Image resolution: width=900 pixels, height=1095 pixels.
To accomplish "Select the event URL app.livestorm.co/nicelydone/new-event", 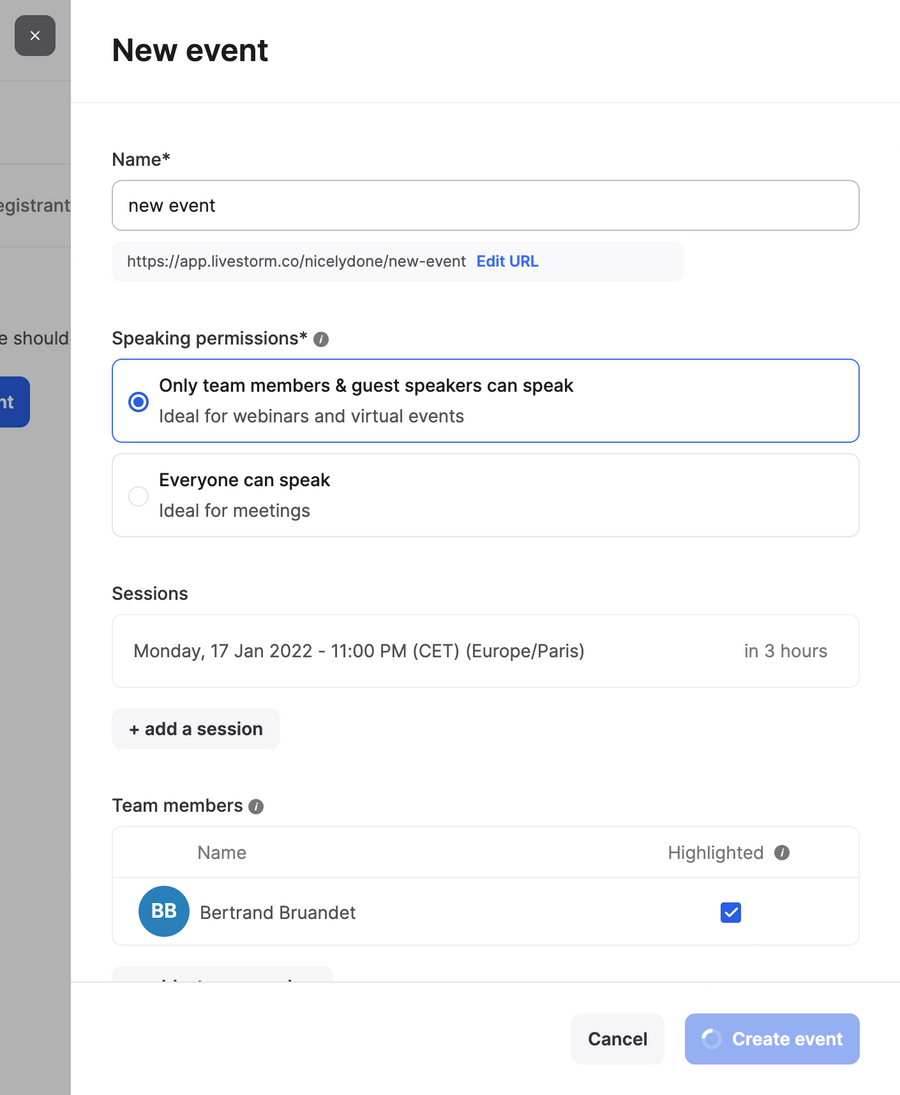I will pyautogui.click(x=295, y=261).
